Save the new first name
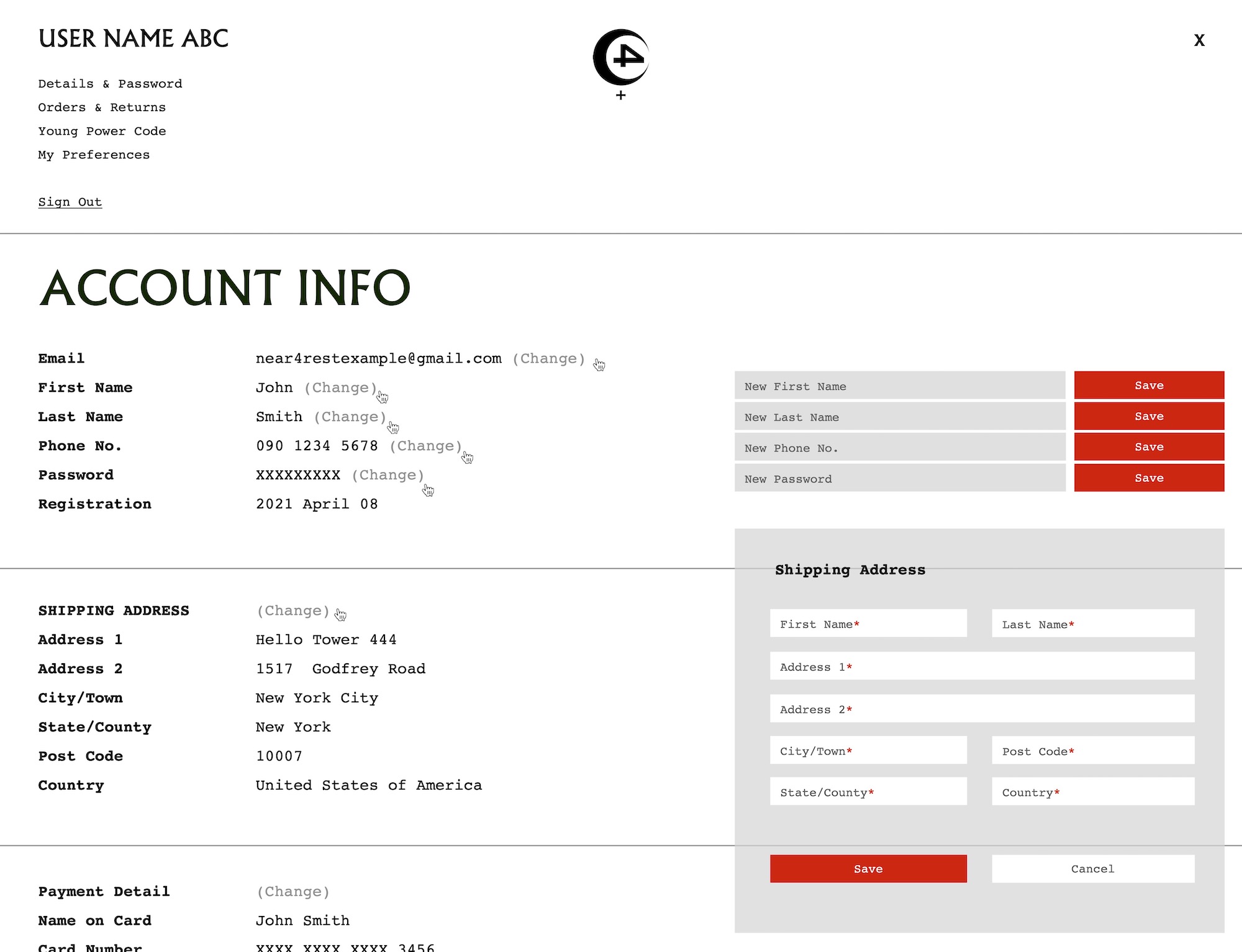Image resolution: width=1242 pixels, height=952 pixels. (x=1149, y=386)
